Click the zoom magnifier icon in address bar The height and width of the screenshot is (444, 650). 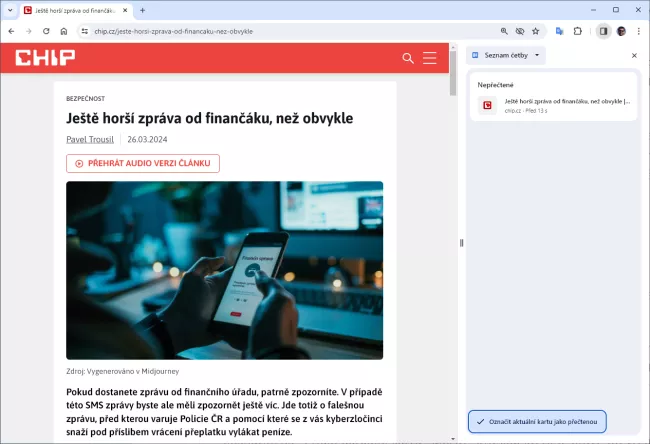point(505,31)
